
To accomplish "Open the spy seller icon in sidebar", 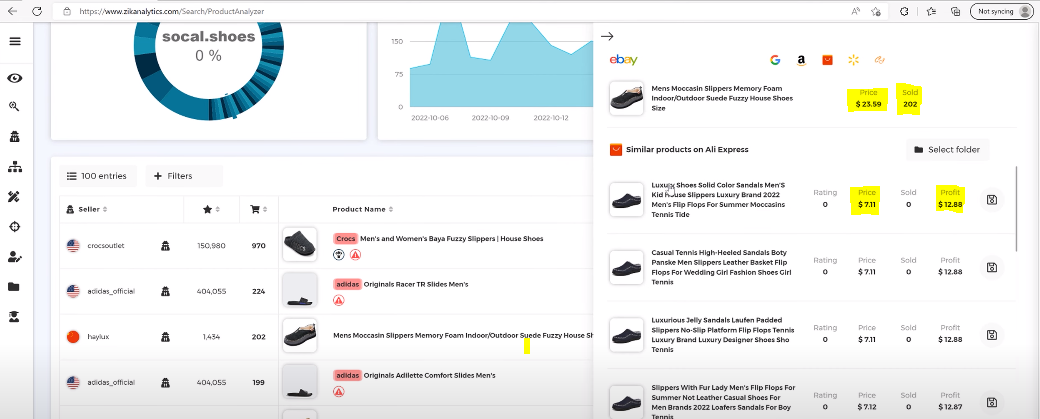I will click(15, 137).
